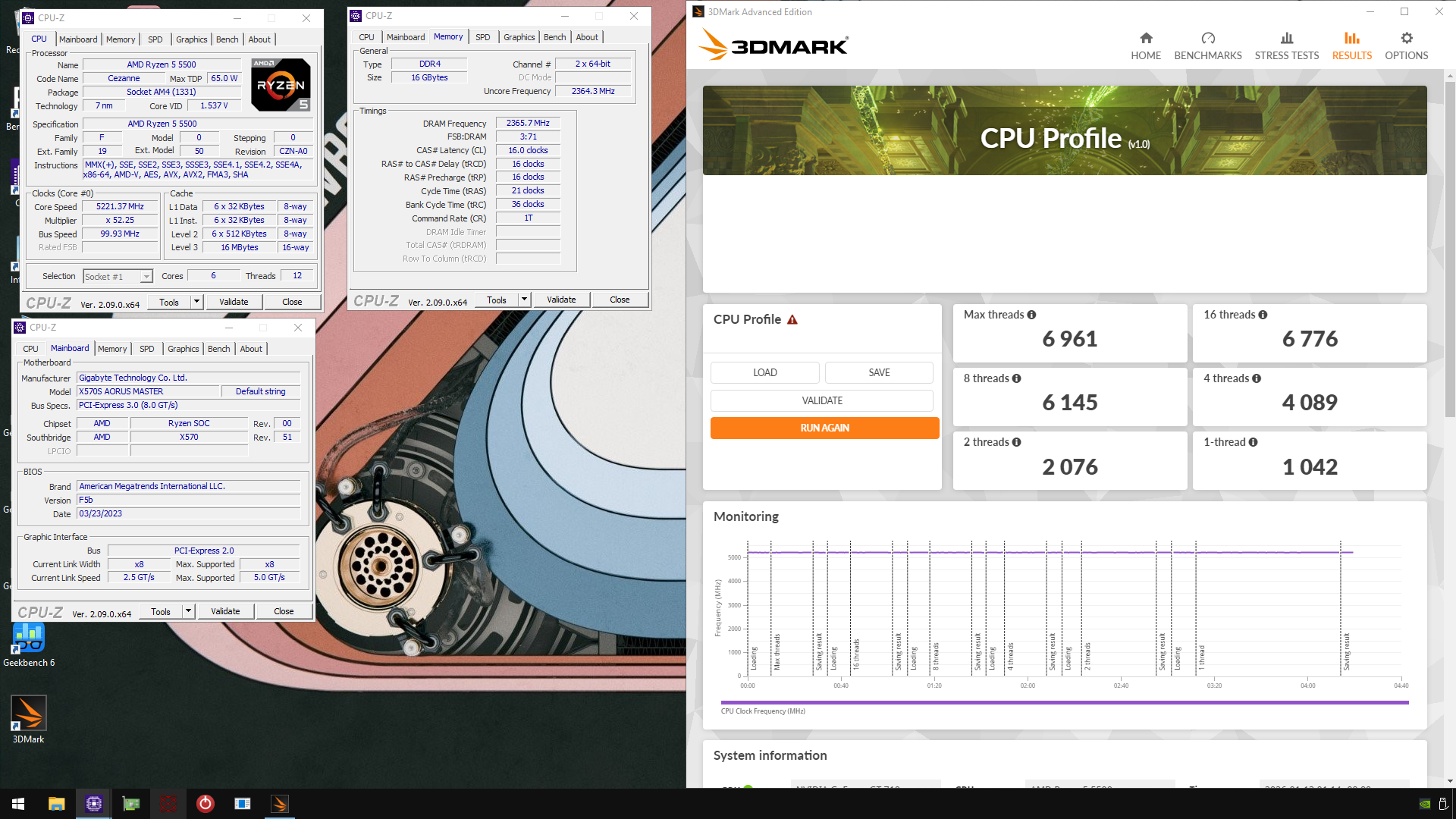Open Graphics tab in CPU-Z Memory window
Image resolution: width=1456 pixels, height=819 pixels.
(x=519, y=37)
